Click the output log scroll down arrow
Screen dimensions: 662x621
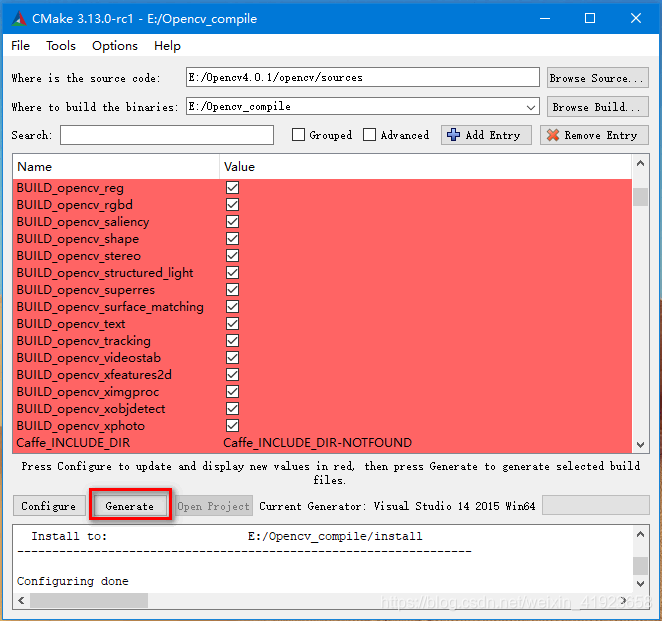[640, 584]
